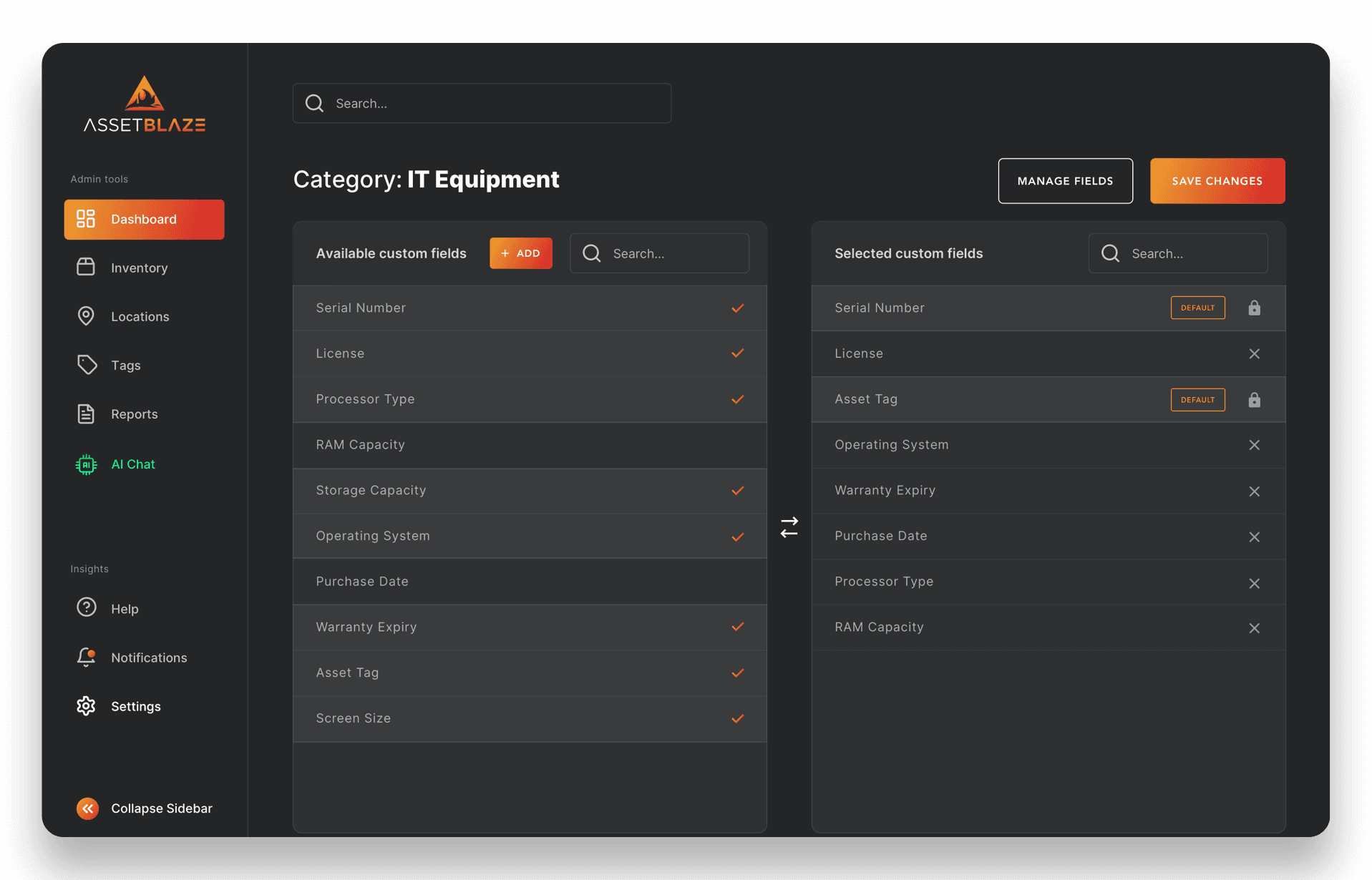Click the Inventory box icon

(86, 267)
